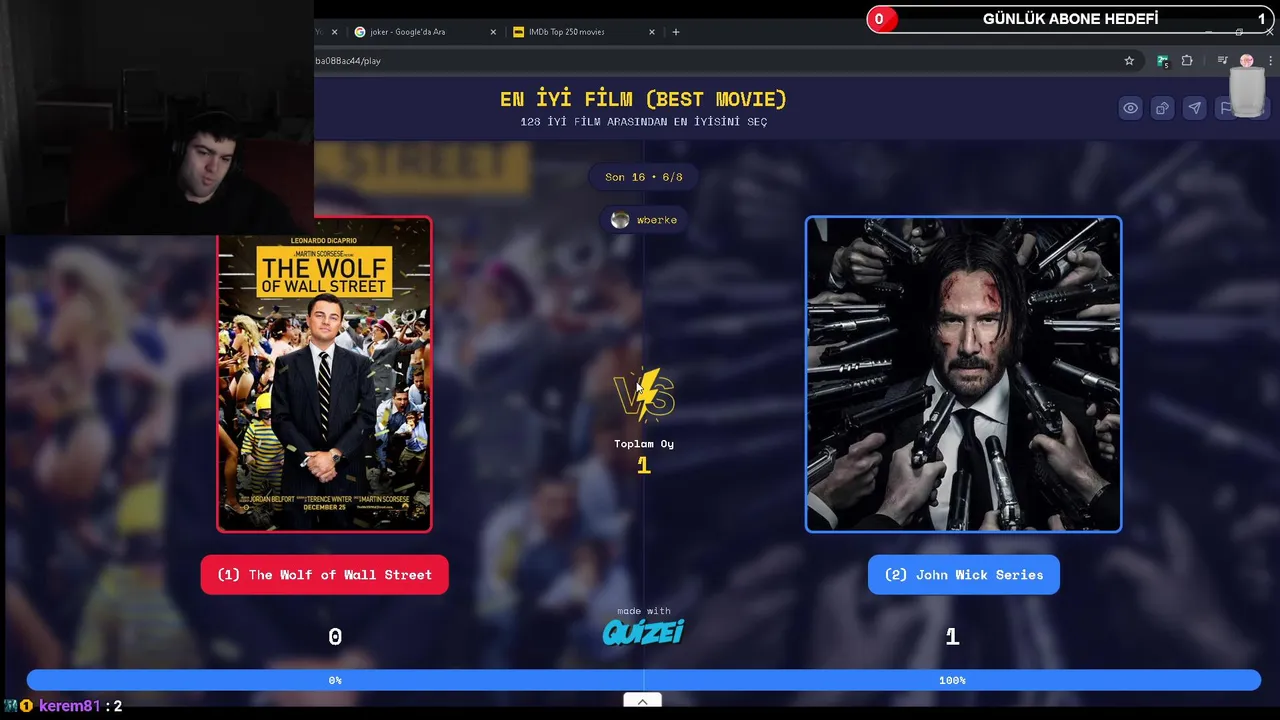
Task: Toggle the eye visibility icon
Action: [x=1130, y=108]
